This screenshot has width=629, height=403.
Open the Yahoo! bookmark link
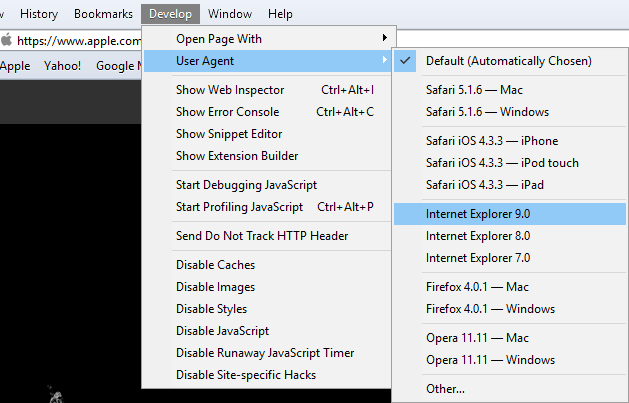(x=63, y=66)
